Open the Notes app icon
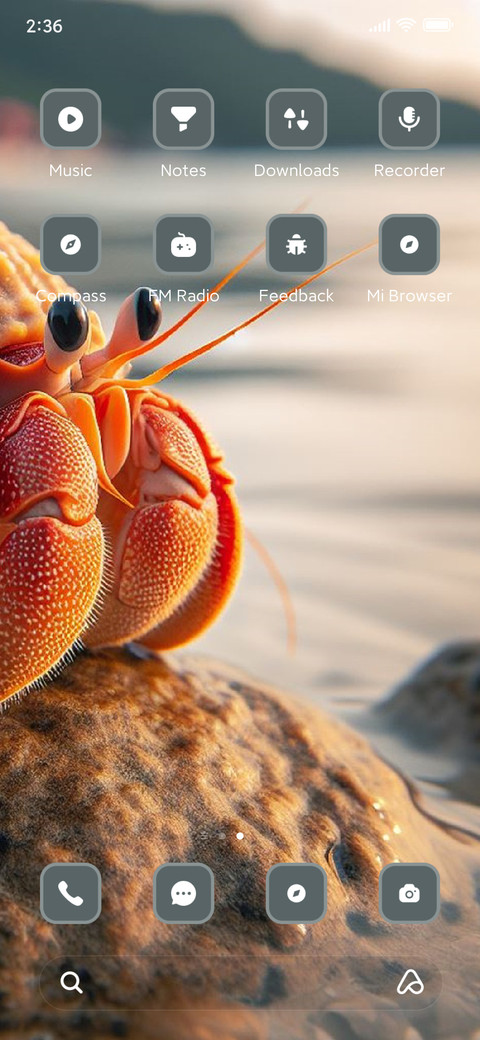 pos(184,119)
